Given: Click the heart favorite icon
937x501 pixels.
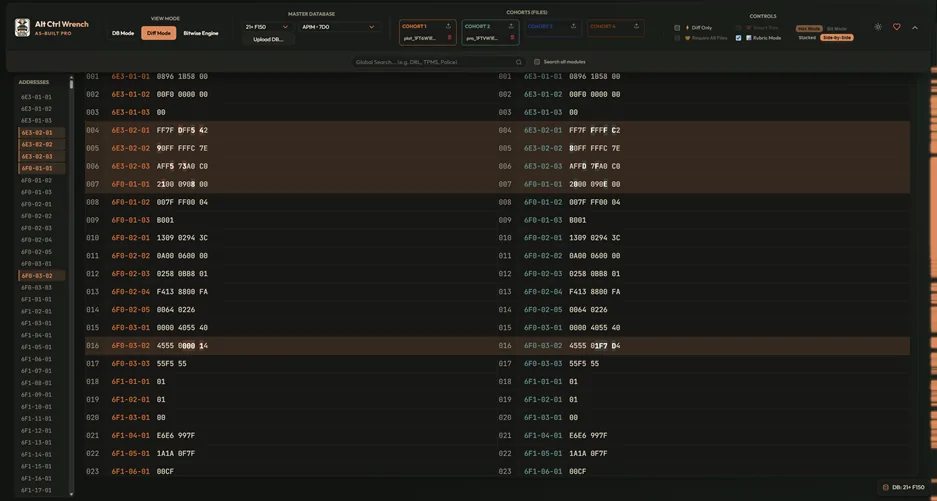Looking at the screenshot, I should pyautogui.click(x=896, y=27).
